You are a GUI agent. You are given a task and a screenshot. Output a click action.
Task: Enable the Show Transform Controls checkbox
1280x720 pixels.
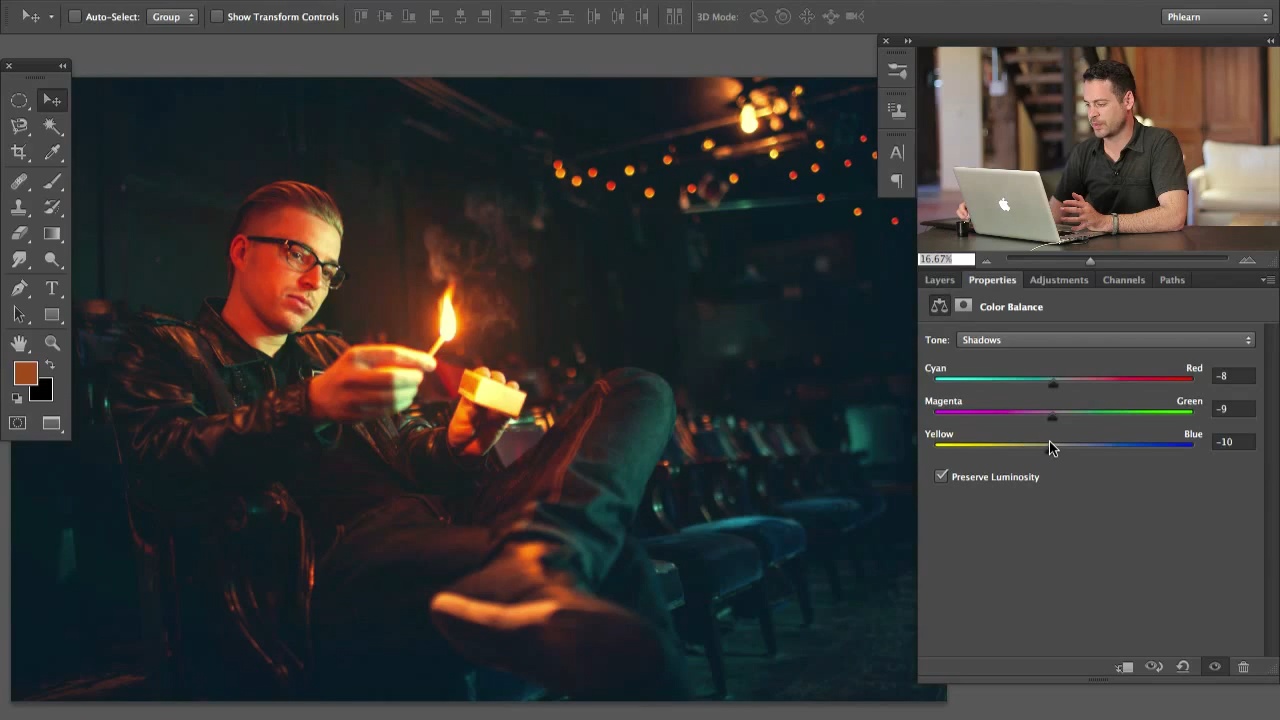pos(216,17)
